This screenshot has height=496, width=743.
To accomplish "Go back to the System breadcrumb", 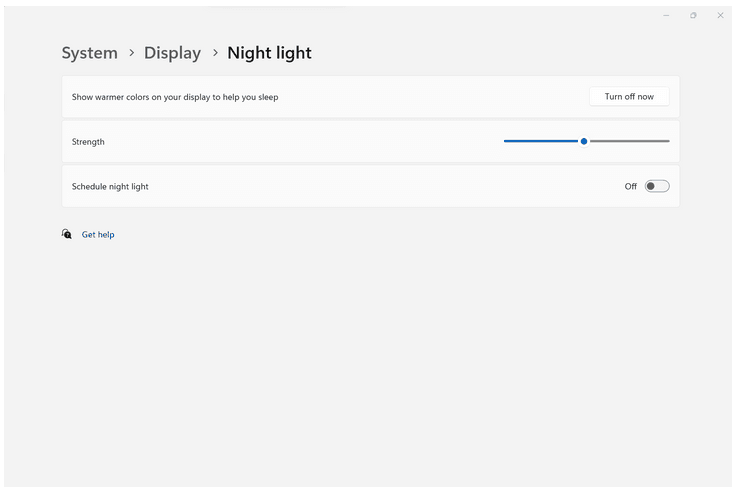I will 90,53.
